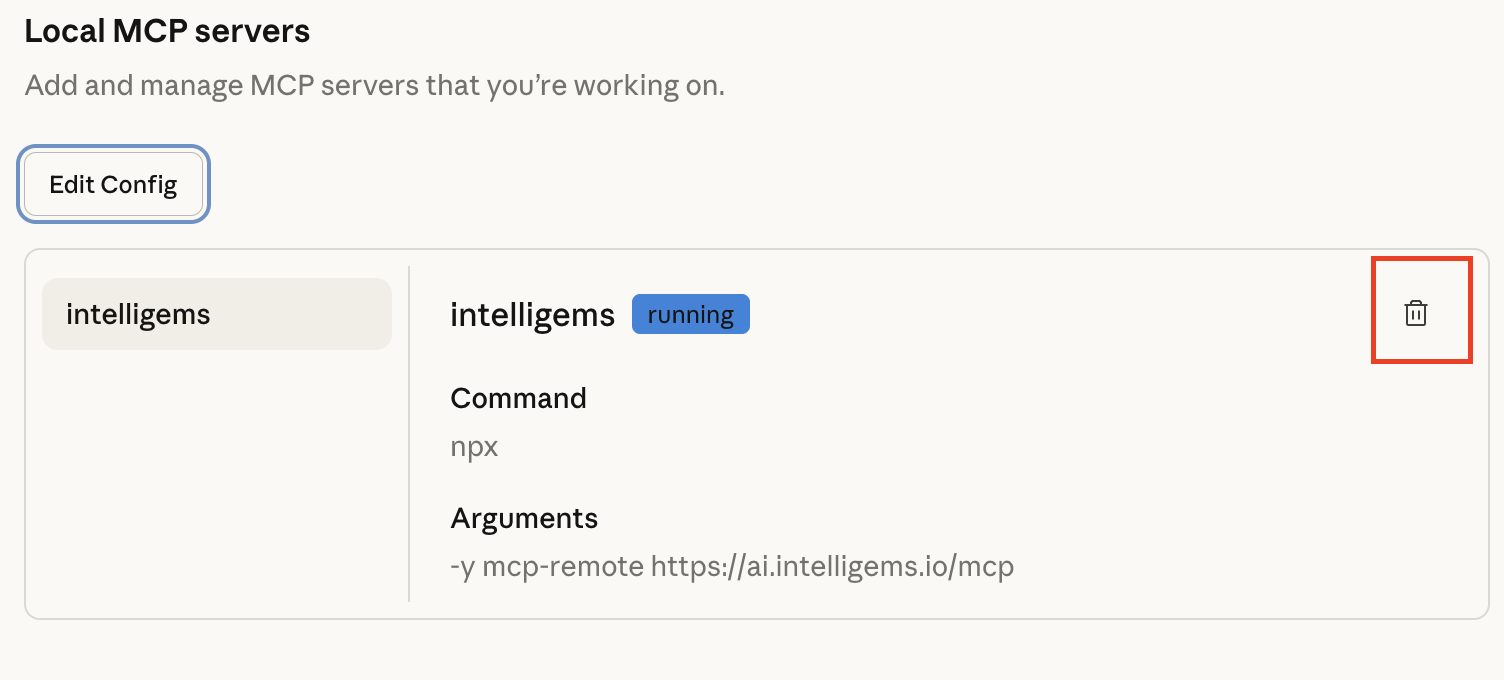Click the word 'MCP' in the page heading
This screenshot has width=1504, height=680.
pos(149,31)
